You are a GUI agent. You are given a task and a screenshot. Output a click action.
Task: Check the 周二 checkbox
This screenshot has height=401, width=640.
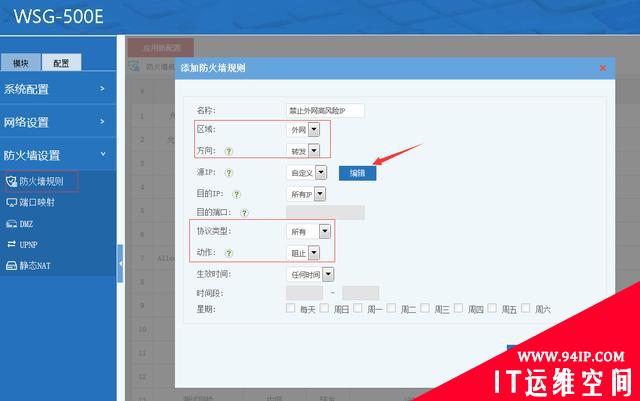coord(391,308)
